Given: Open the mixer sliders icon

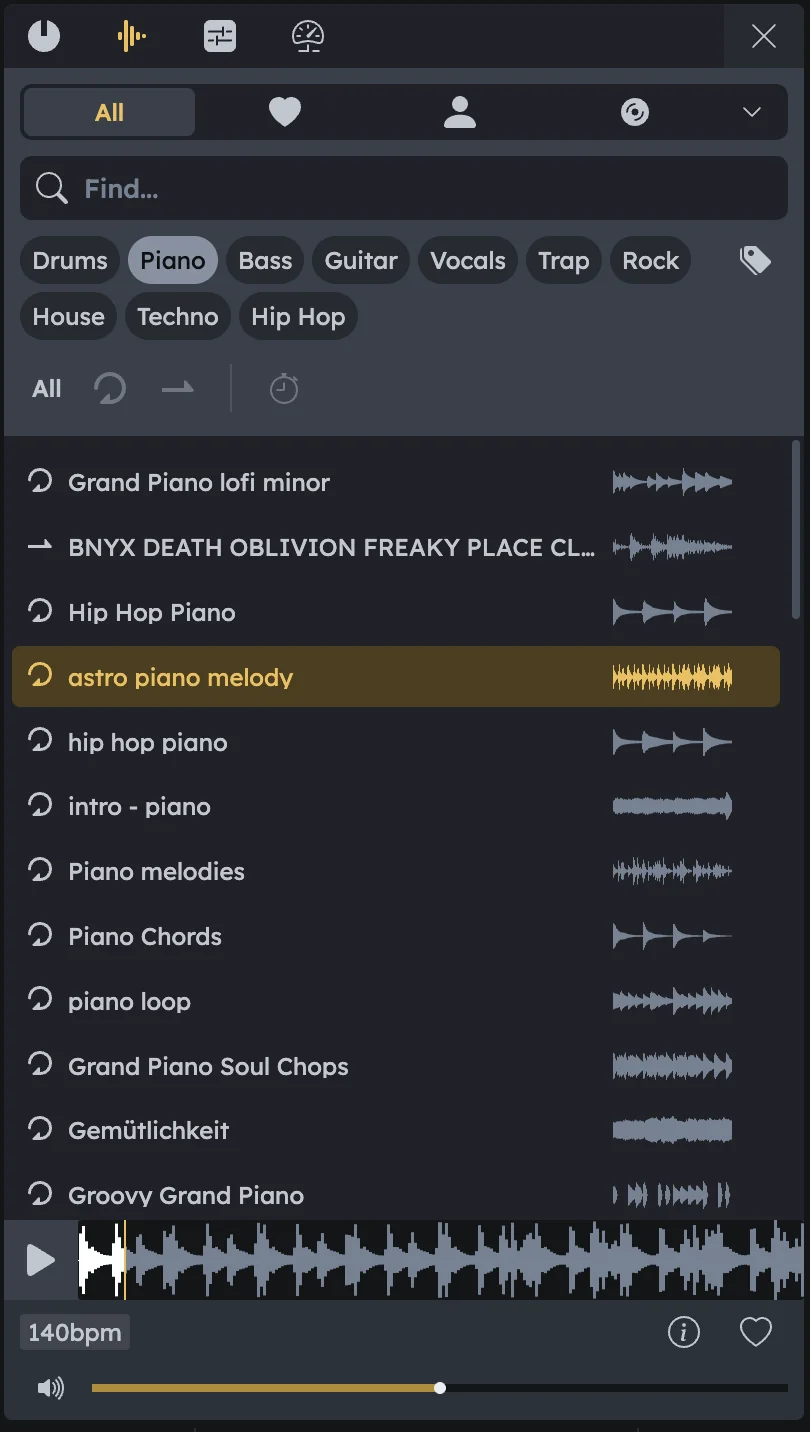Looking at the screenshot, I should (x=219, y=37).
